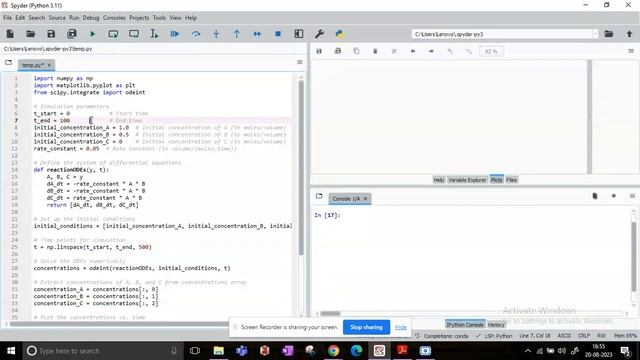Browse for a working directory

609,34
